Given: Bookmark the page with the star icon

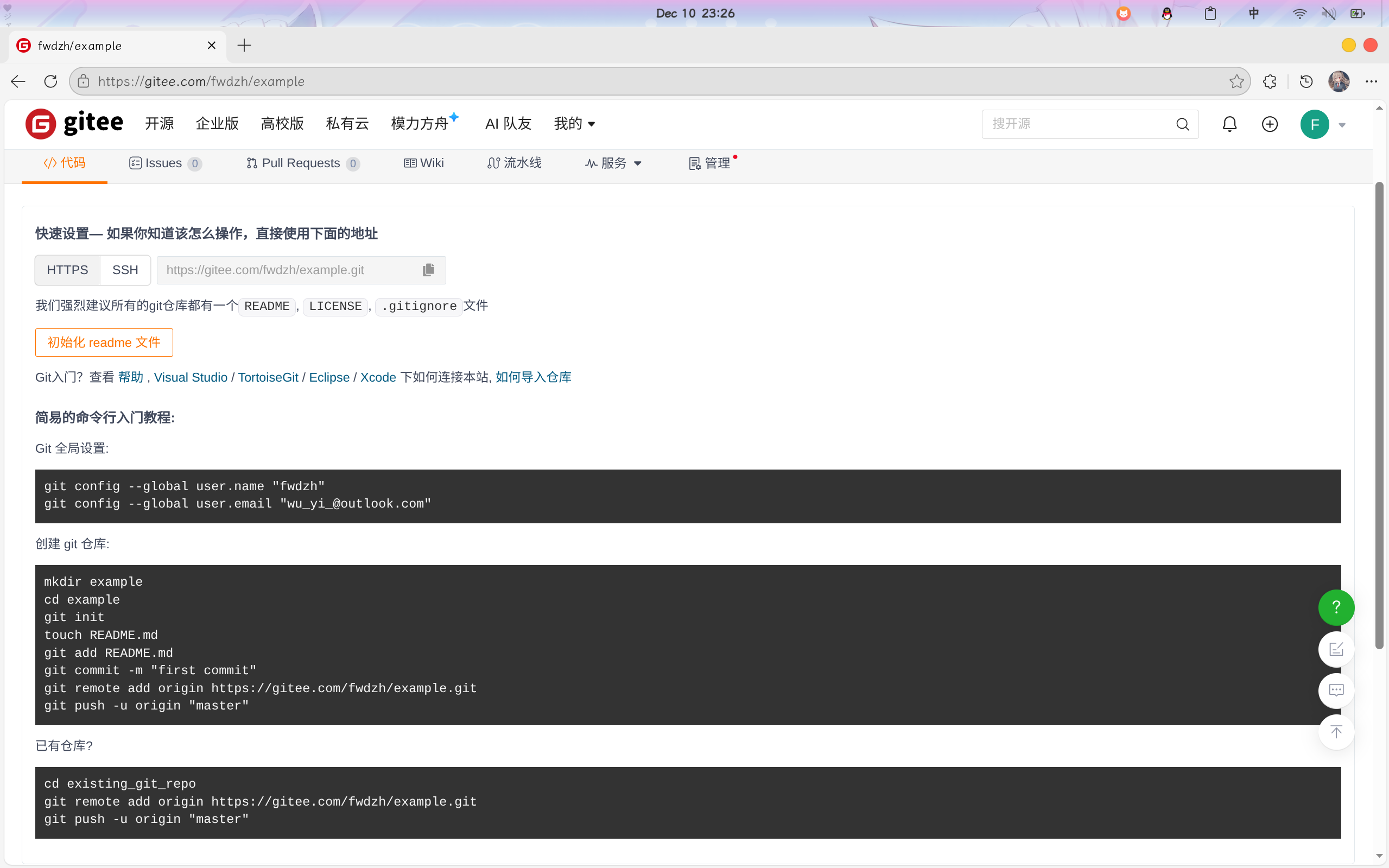Looking at the screenshot, I should coord(1236,81).
